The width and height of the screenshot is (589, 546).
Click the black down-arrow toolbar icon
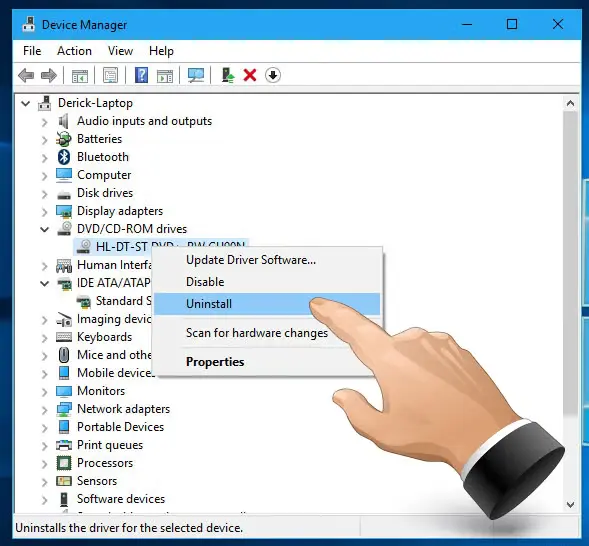(x=273, y=75)
